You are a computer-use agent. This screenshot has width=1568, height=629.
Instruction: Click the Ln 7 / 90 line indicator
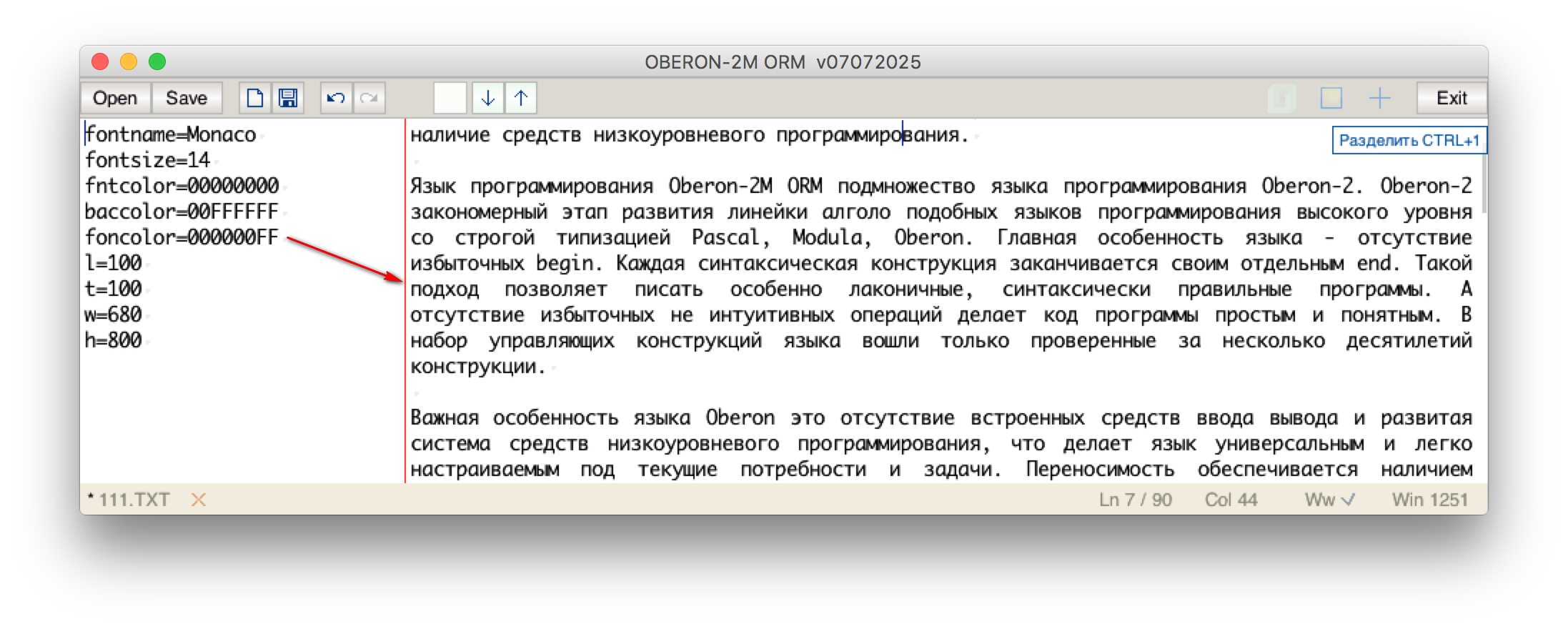[1135, 500]
